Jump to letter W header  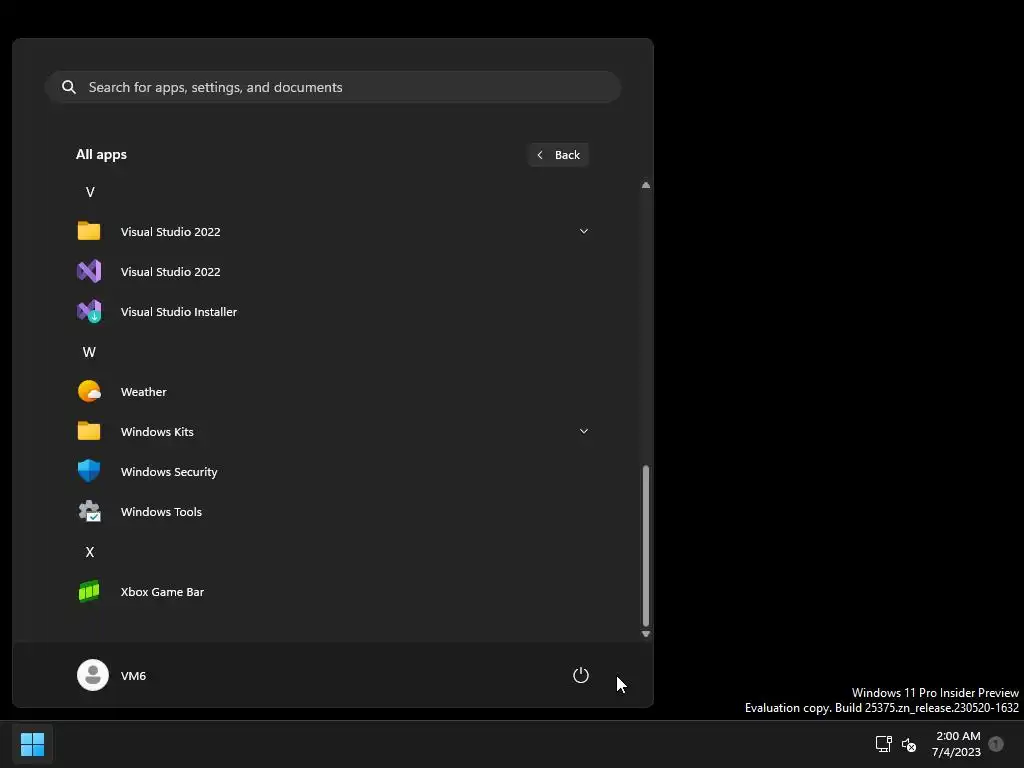coord(89,352)
